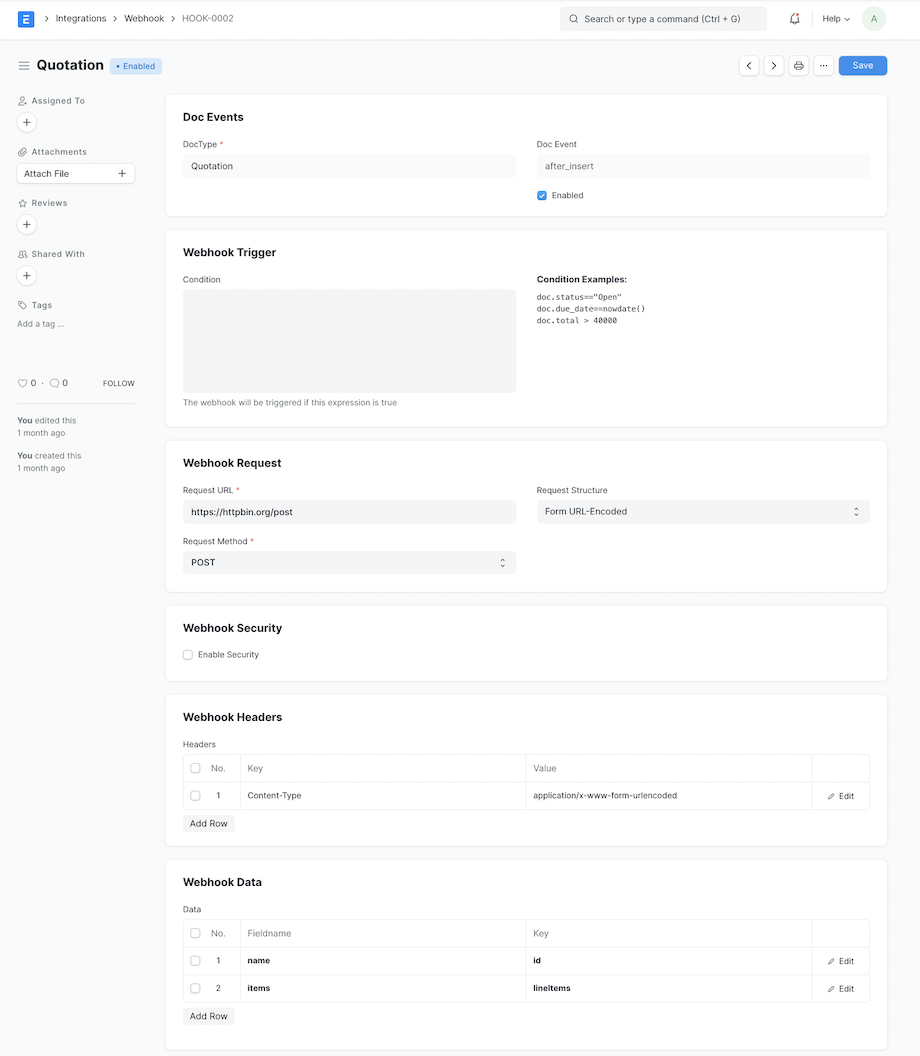Click the Request URL input field
The image size is (920, 1056).
tap(349, 512)
